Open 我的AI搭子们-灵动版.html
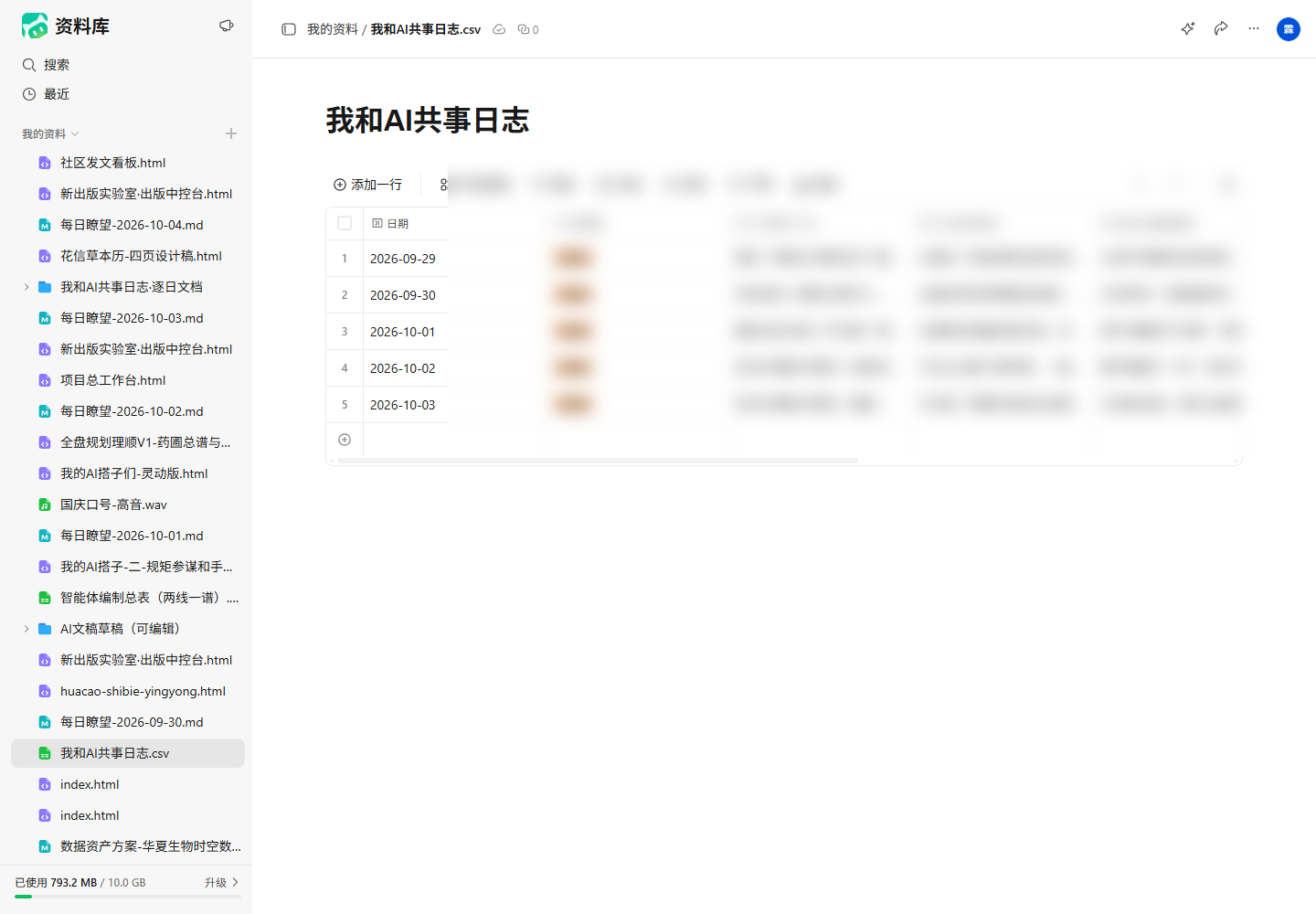Viewport: 1316px width, 914px height. (x=128, y=473)
